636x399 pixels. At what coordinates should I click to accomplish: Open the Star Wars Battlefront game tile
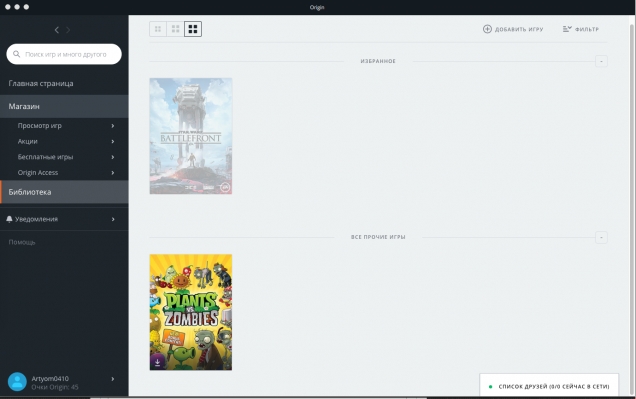pyautogui.click(x=191, y=136)
